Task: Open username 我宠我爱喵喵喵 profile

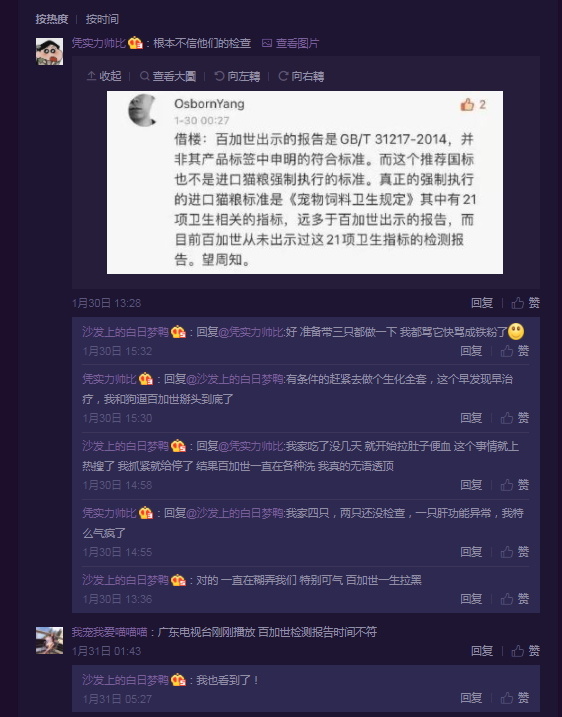Action: coord(109,632)
